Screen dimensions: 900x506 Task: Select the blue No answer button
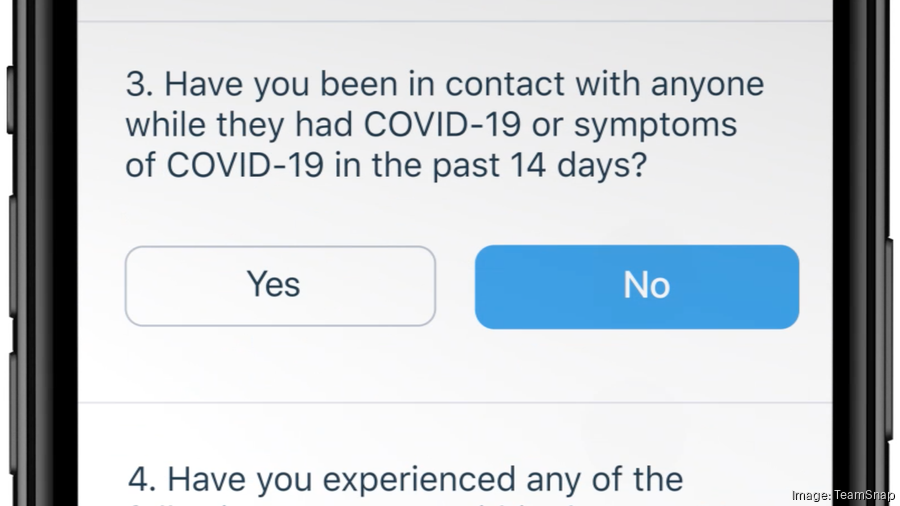tap(637, 286)
